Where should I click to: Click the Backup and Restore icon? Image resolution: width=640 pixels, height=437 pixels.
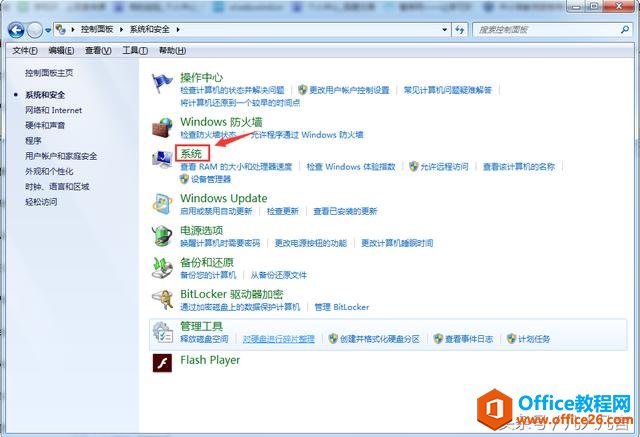coord(162,268)
